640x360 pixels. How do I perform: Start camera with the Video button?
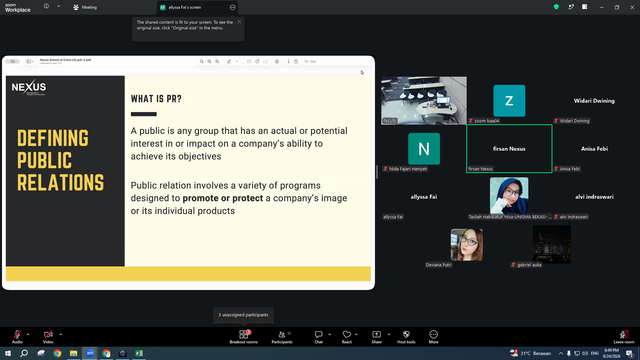48,337
